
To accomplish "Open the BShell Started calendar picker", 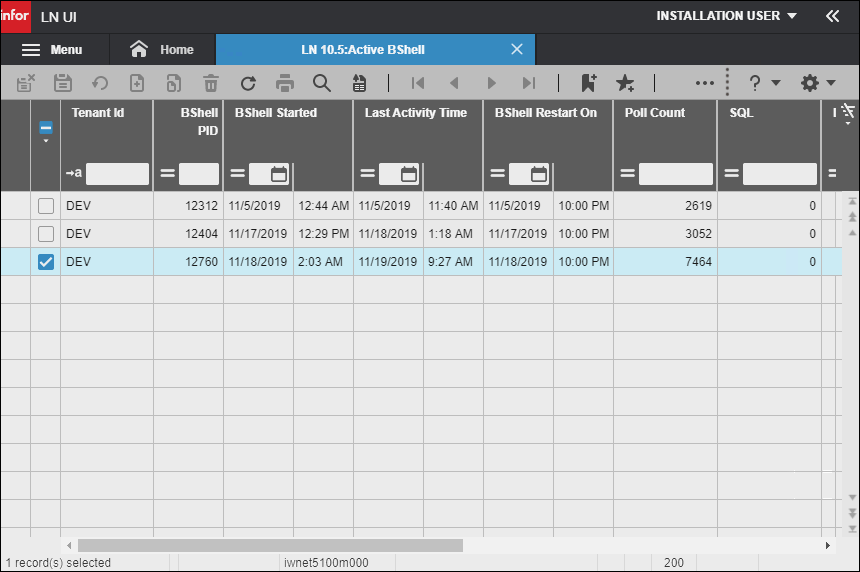I will (279, 174).
